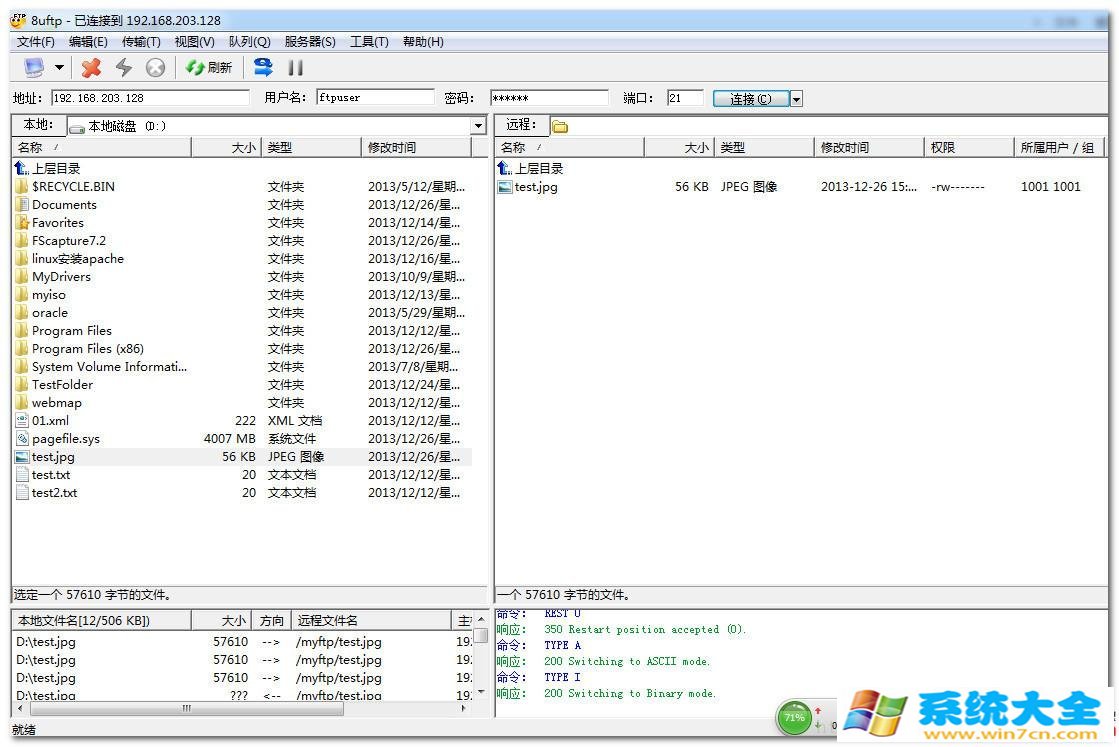Screen dimensions: 1119x747
Task: Select local test.jpg image icon
Action: 22,457
